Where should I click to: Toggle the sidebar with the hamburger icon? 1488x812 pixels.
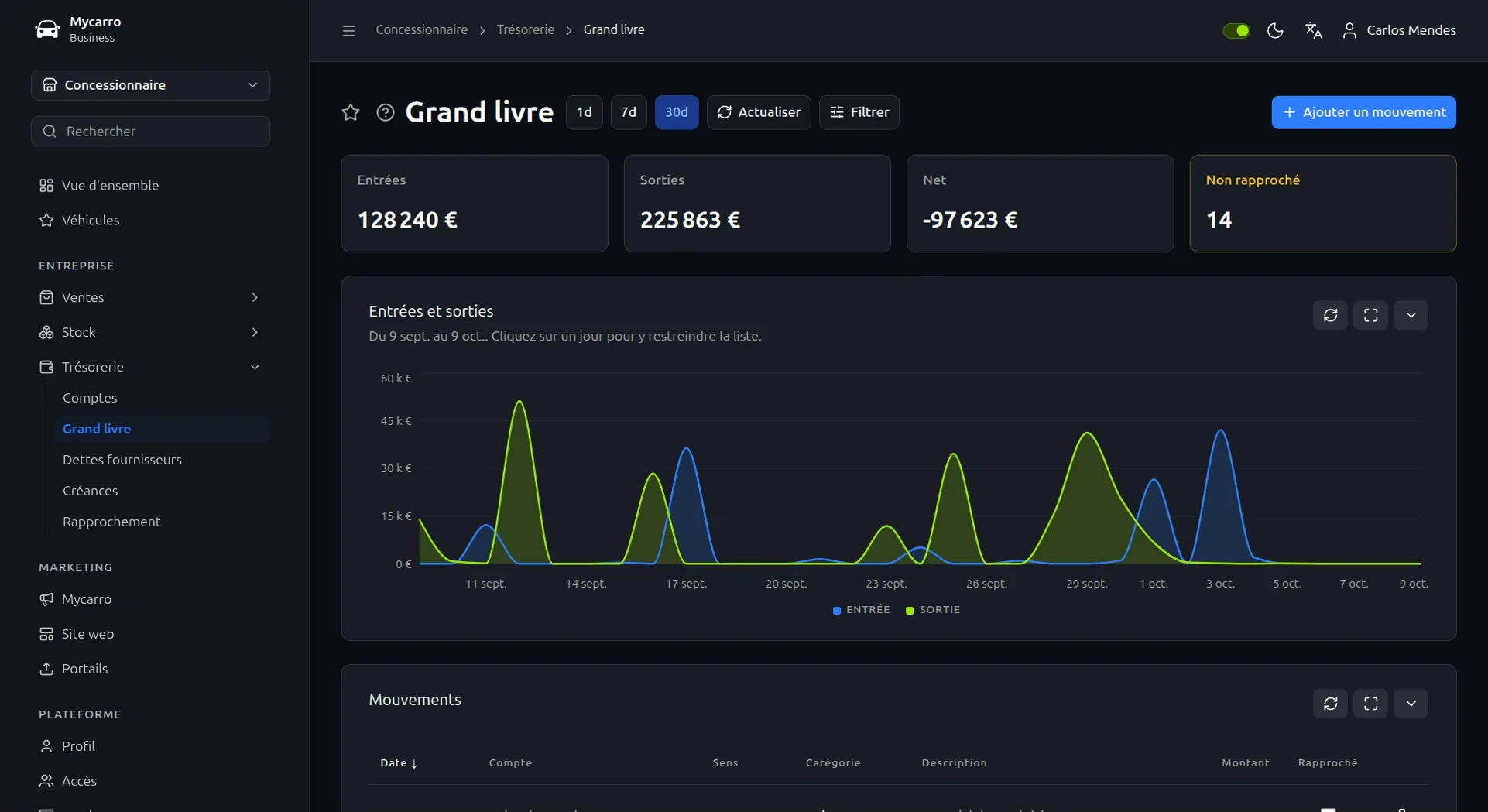pyautogui.click(x=348, y=30)
